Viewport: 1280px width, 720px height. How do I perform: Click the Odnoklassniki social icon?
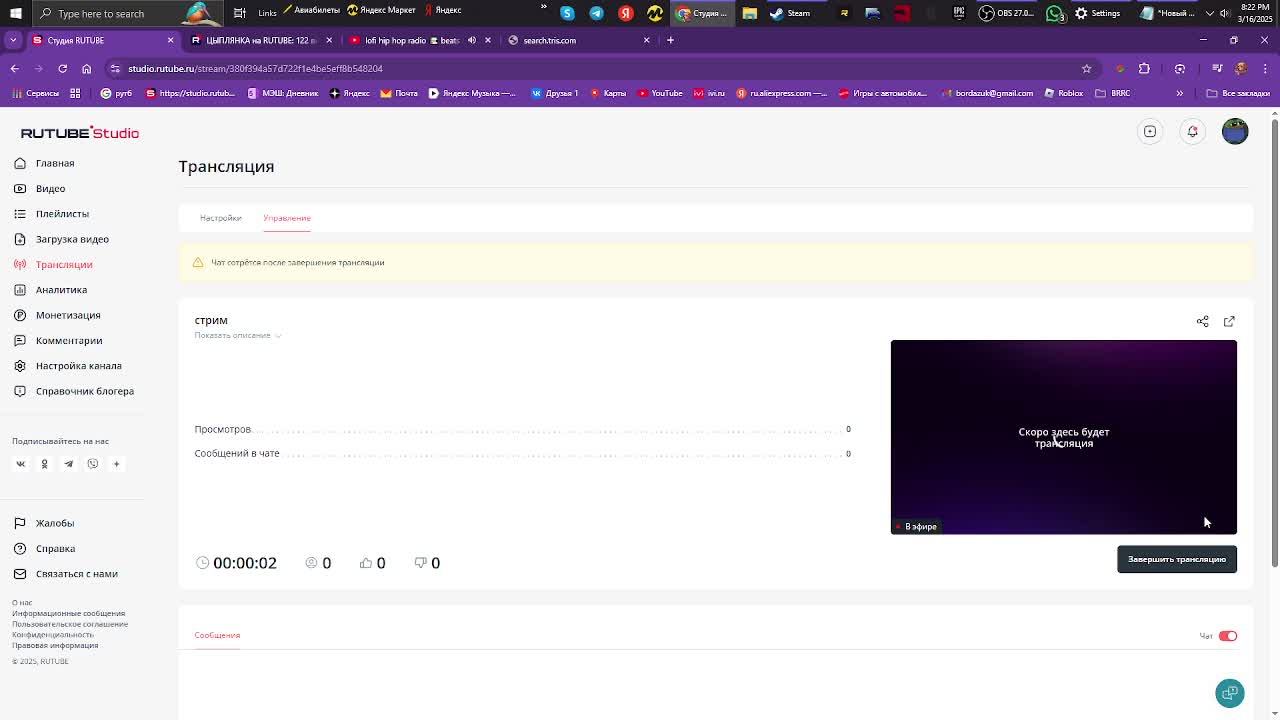point(44,464)
